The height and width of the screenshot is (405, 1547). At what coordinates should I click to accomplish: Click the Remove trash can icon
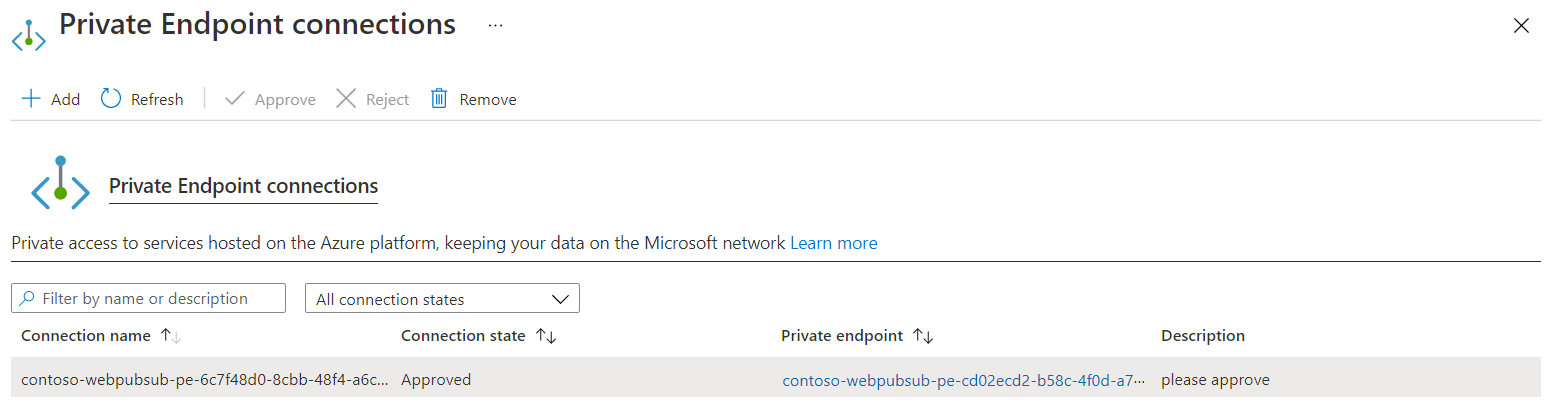tap(438, 99)
